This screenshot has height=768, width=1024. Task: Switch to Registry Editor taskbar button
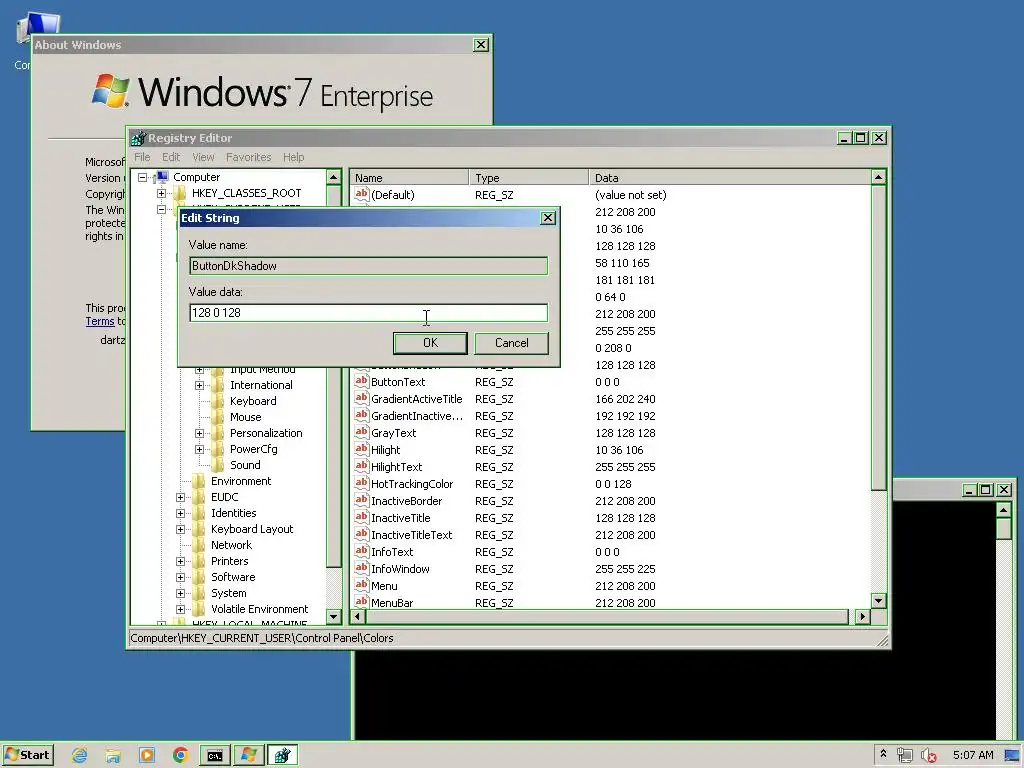tap(283, 756)
